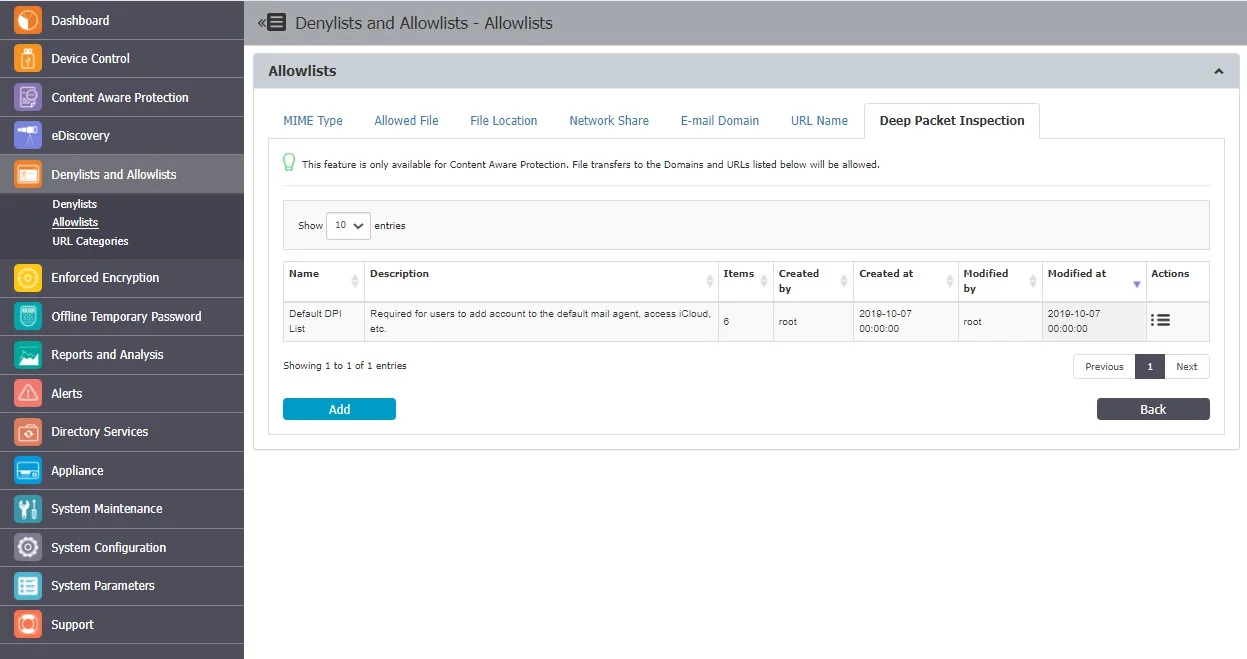
Task: Click the Default DPI List name cell
Action: [x=323, y=321]
